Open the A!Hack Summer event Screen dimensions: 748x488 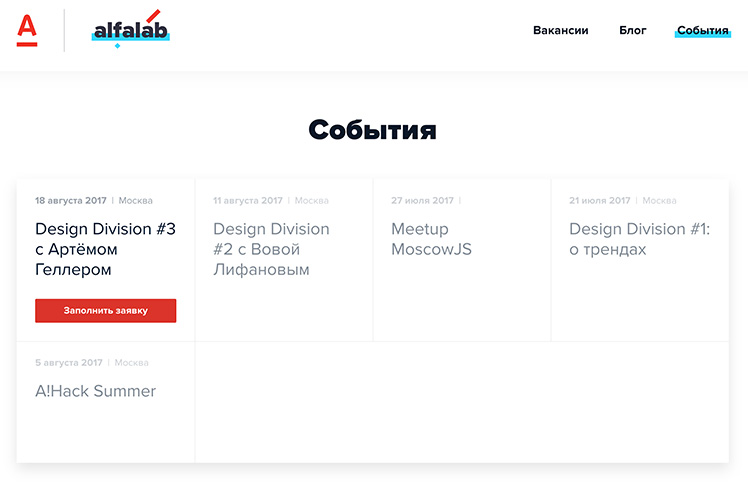coord(95,391)
